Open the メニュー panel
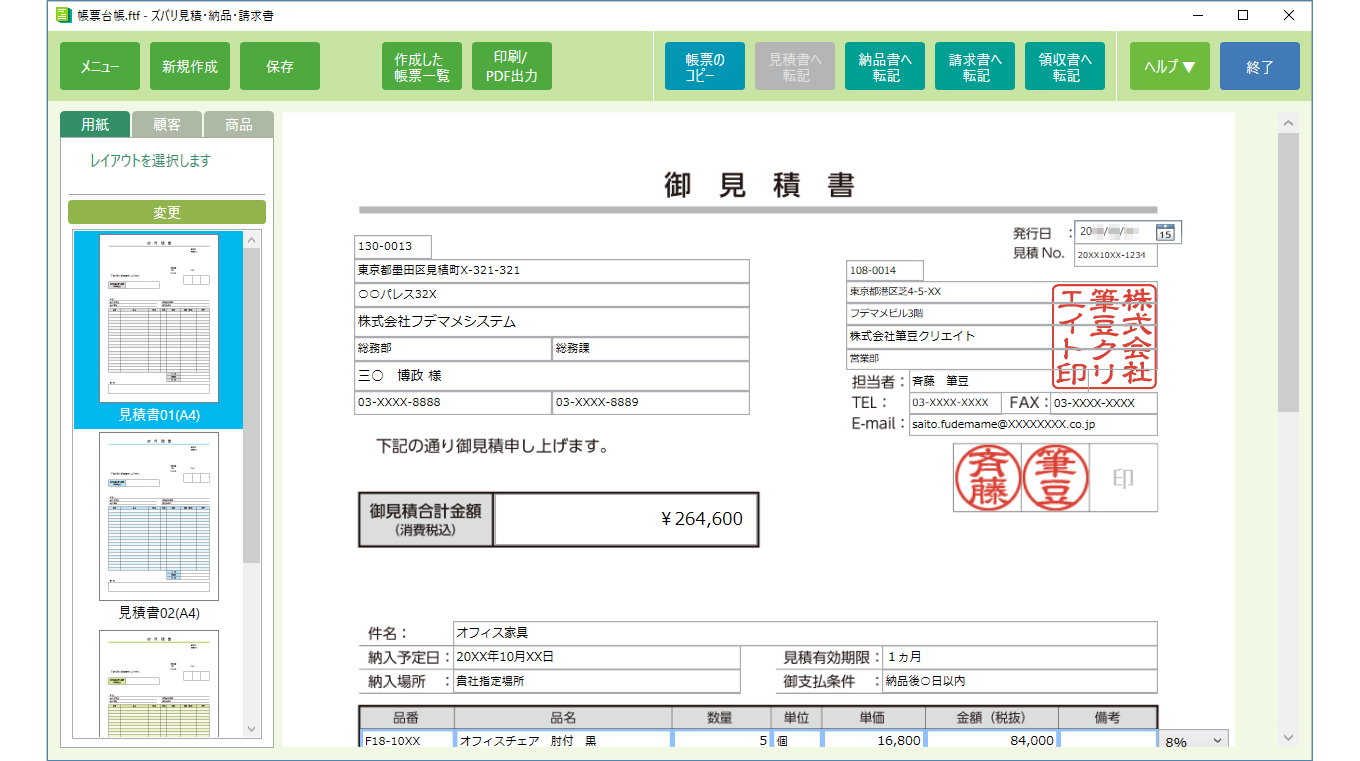The image size is (1360, 761). pos(99,65)
